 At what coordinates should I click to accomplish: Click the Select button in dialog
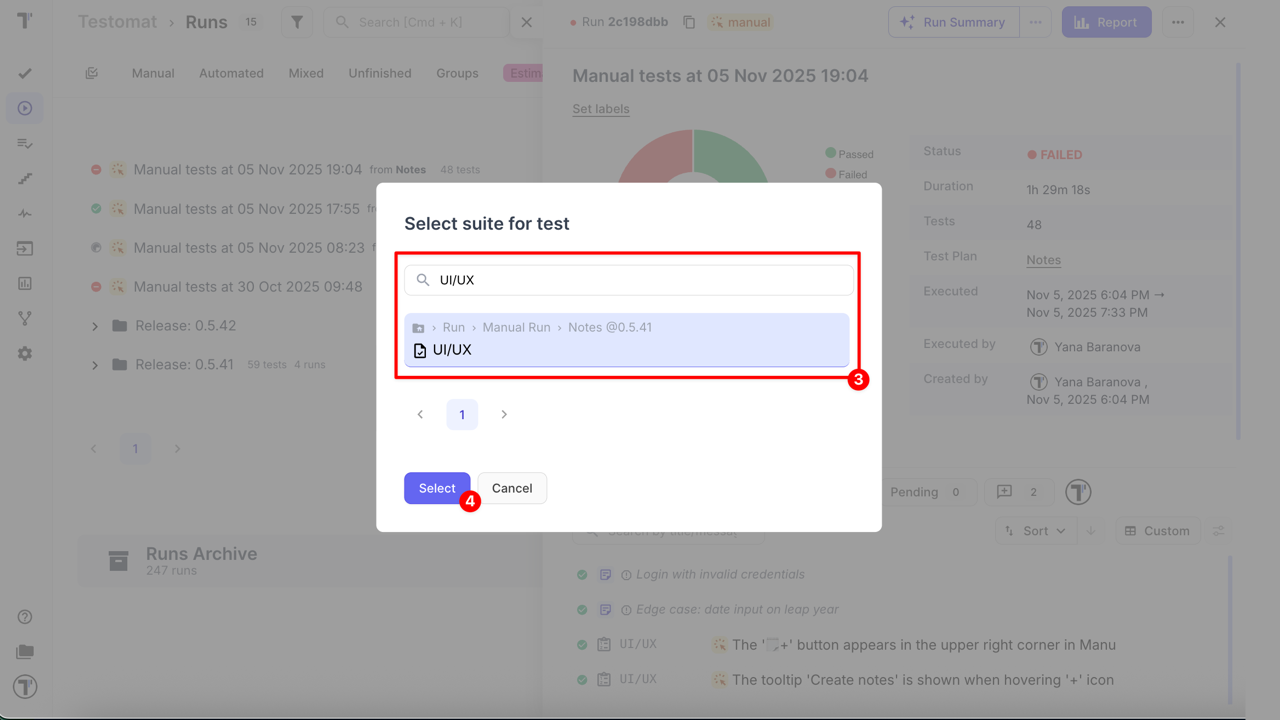pyautogui.click(x=436, y=488)
